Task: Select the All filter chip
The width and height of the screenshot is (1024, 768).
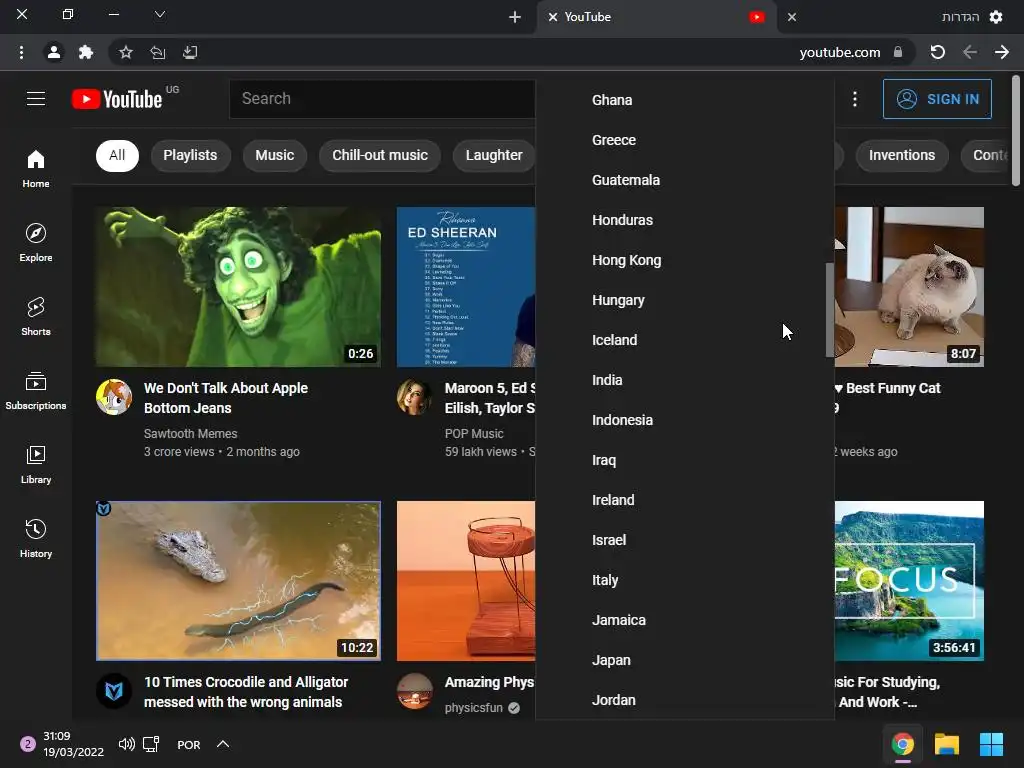Action: (118, 155)
